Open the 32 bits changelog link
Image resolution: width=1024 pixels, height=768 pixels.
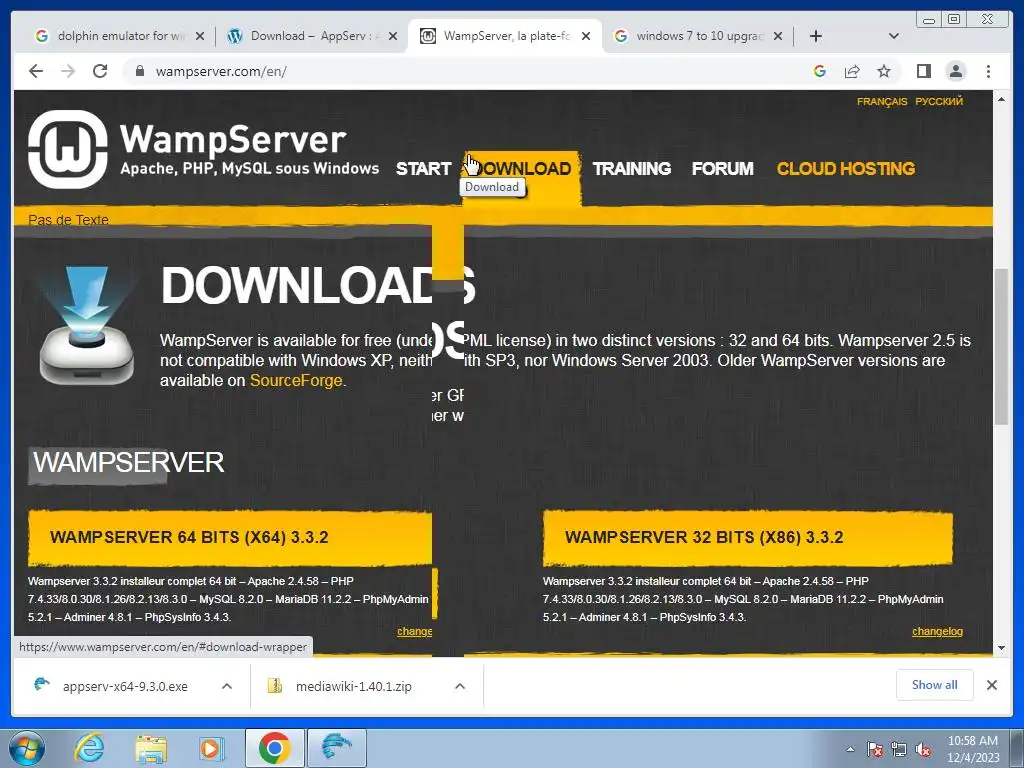(937, 632)
